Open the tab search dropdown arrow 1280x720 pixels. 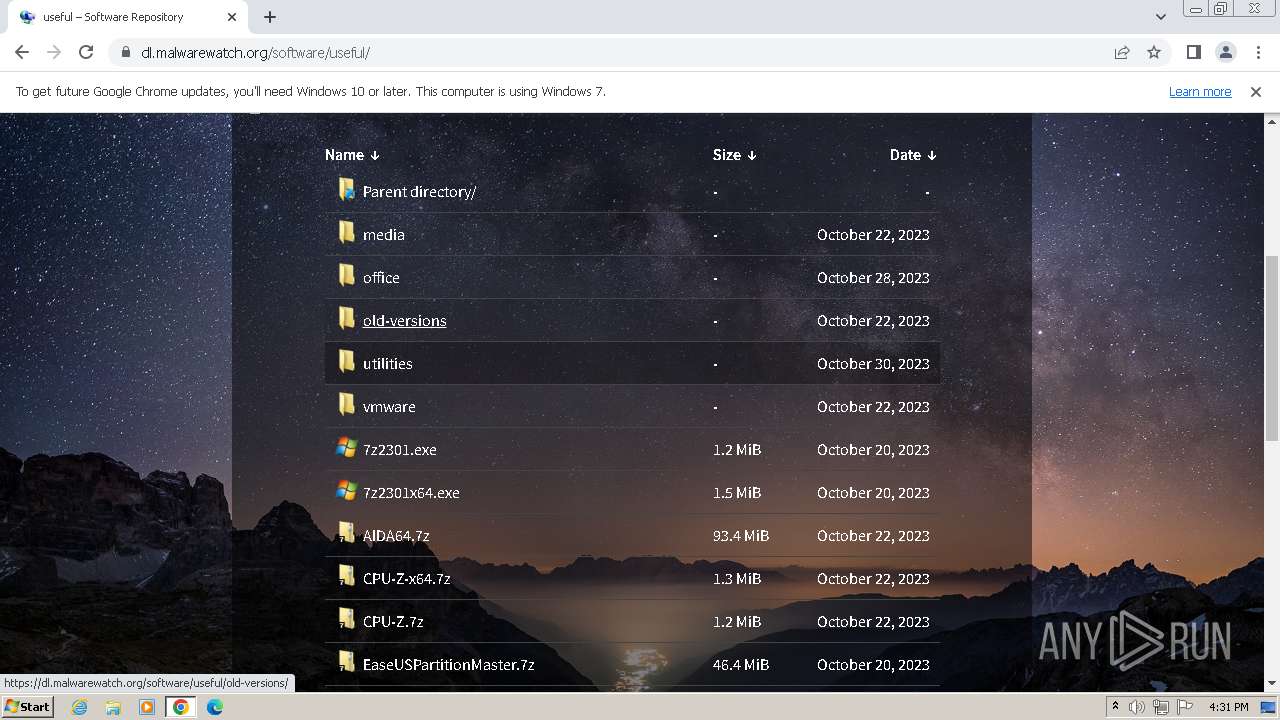[1160, 17]
